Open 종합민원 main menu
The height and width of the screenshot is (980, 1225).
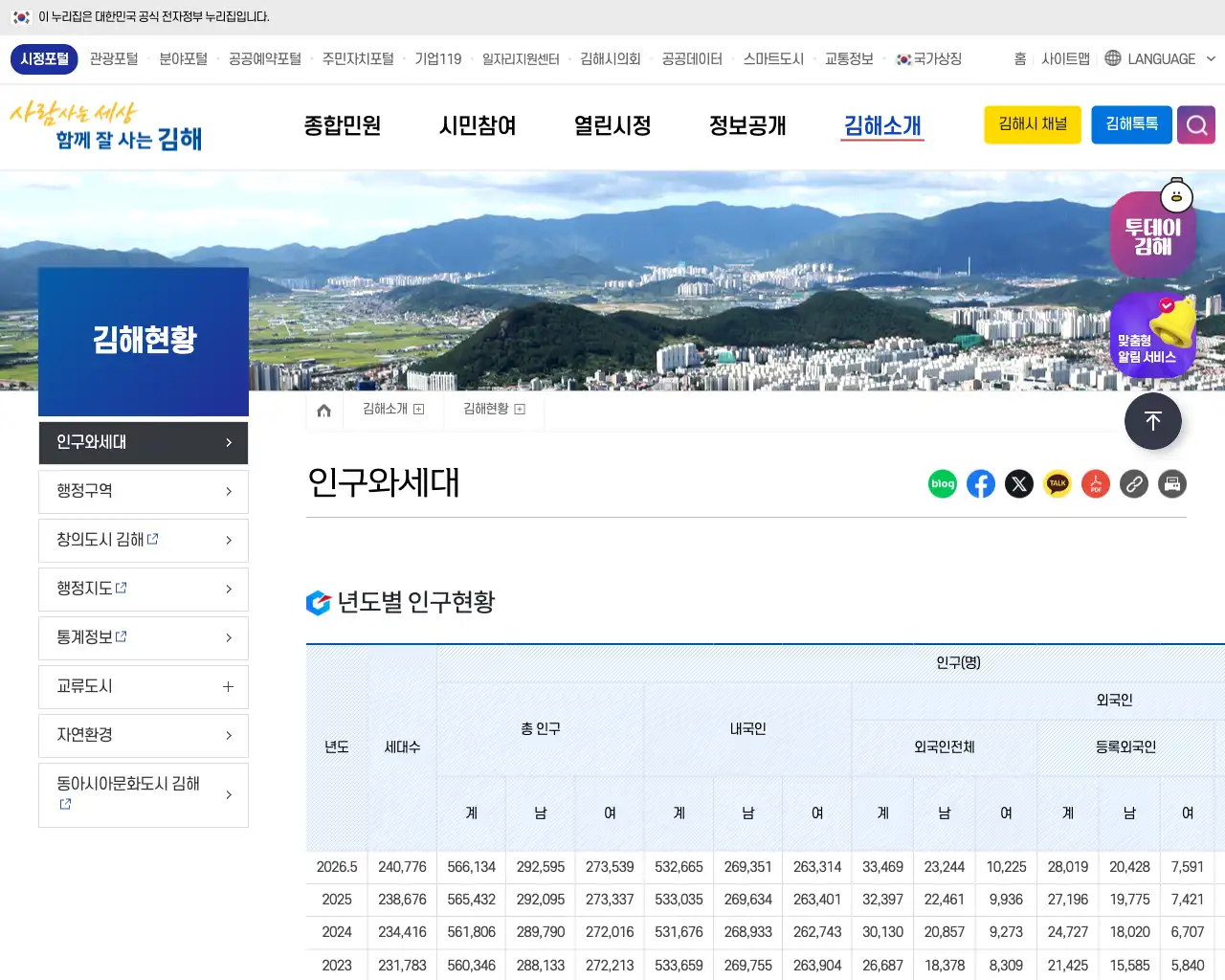tap(343, 125)
